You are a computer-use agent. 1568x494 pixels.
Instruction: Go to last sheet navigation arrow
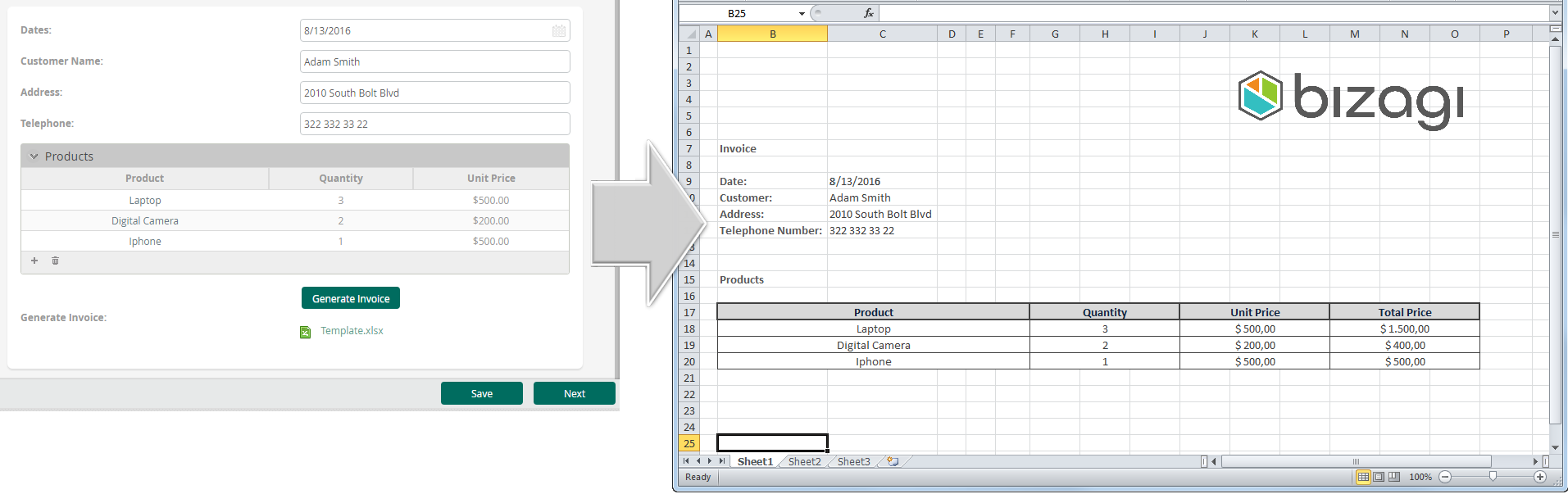[721, 461]
